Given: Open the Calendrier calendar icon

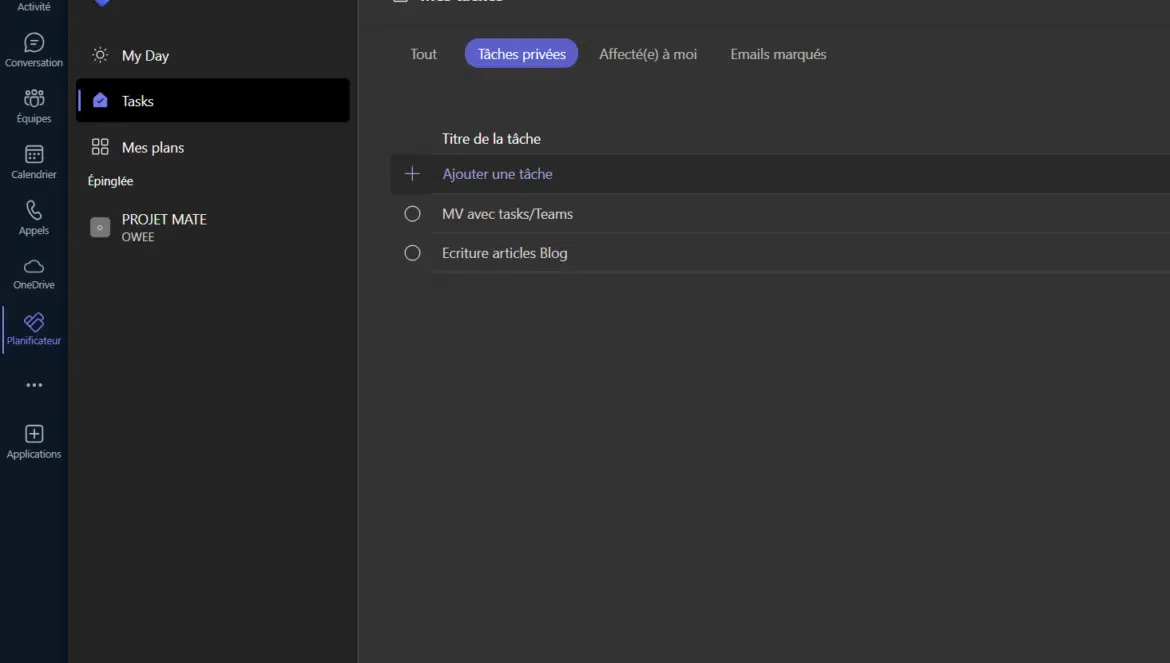Looking at the screenshot, I should 34,155.
